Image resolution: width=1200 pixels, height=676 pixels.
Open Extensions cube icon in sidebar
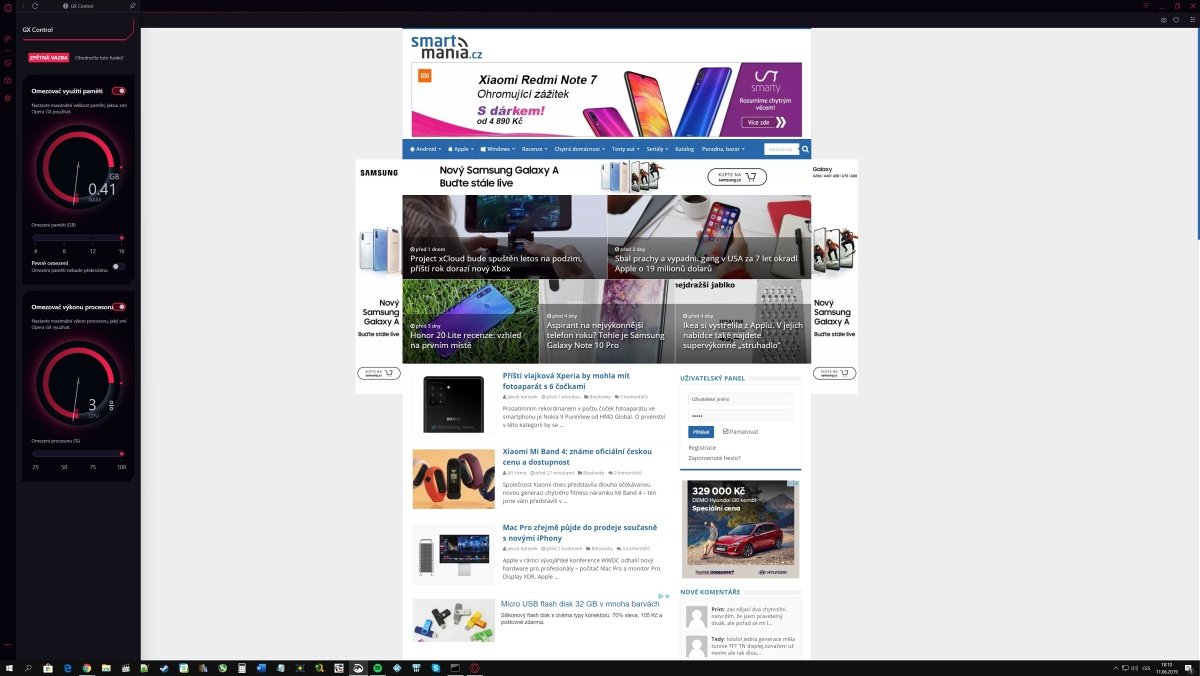tap(8, 80)
